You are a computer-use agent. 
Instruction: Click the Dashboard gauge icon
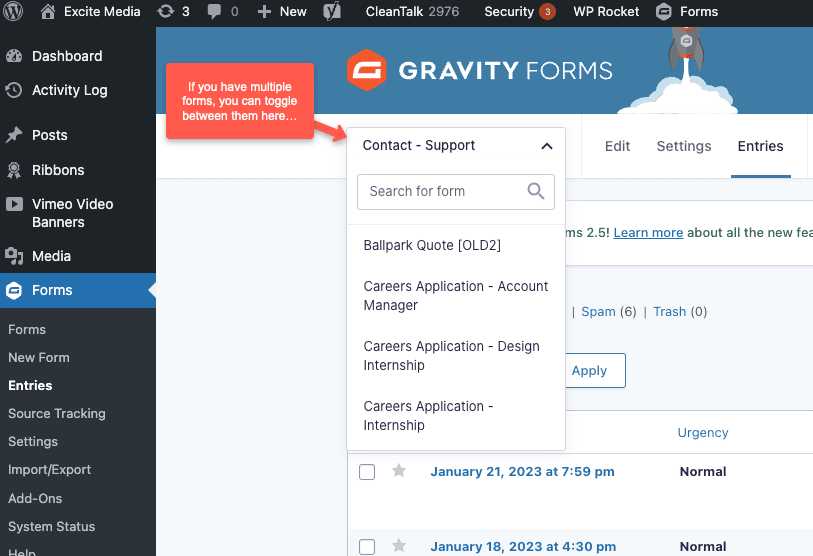tap(14, 56)
